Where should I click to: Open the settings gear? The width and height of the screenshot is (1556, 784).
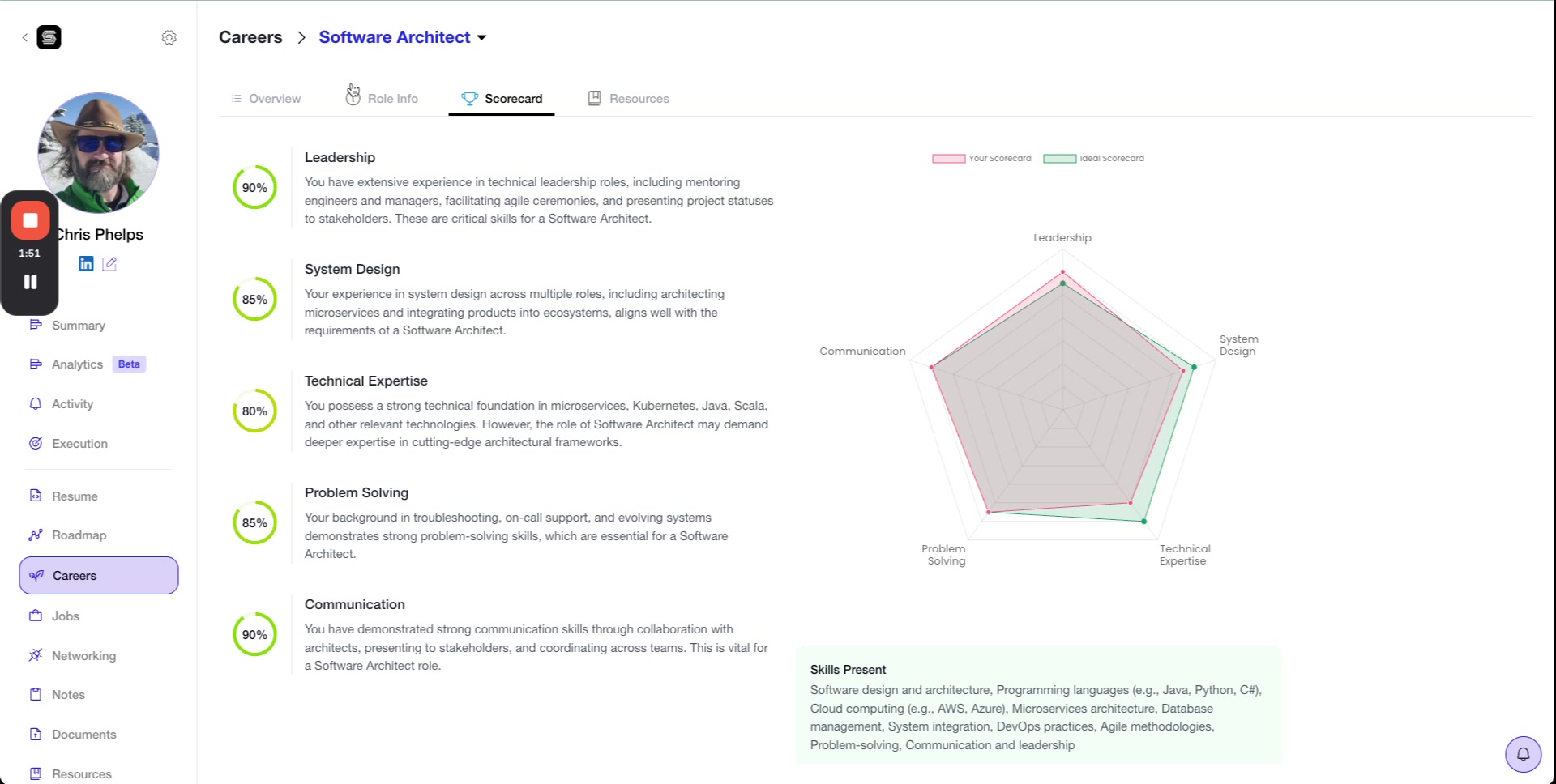[x=169, y=36]
